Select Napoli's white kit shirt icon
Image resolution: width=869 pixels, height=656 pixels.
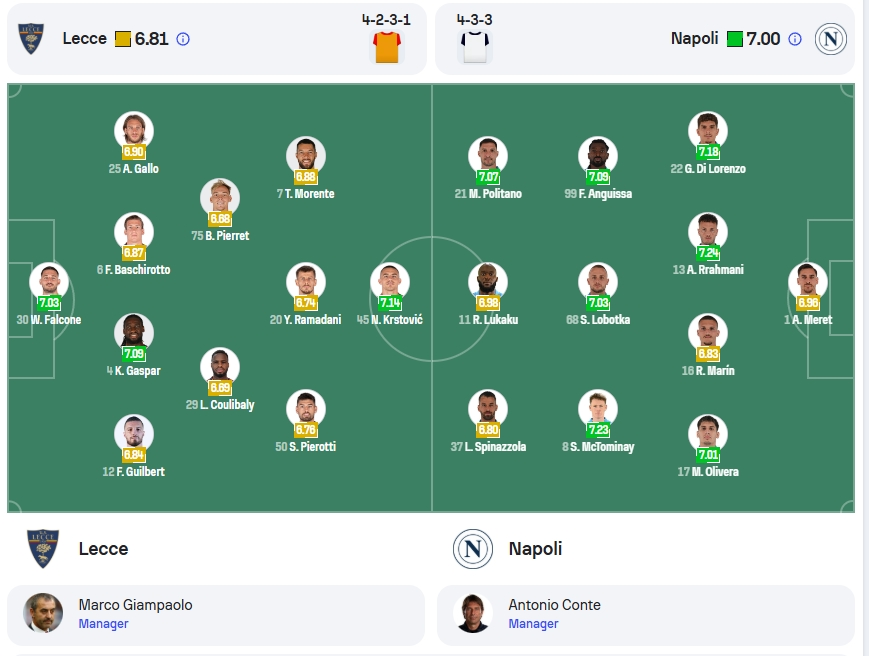[x=475, y=47]
